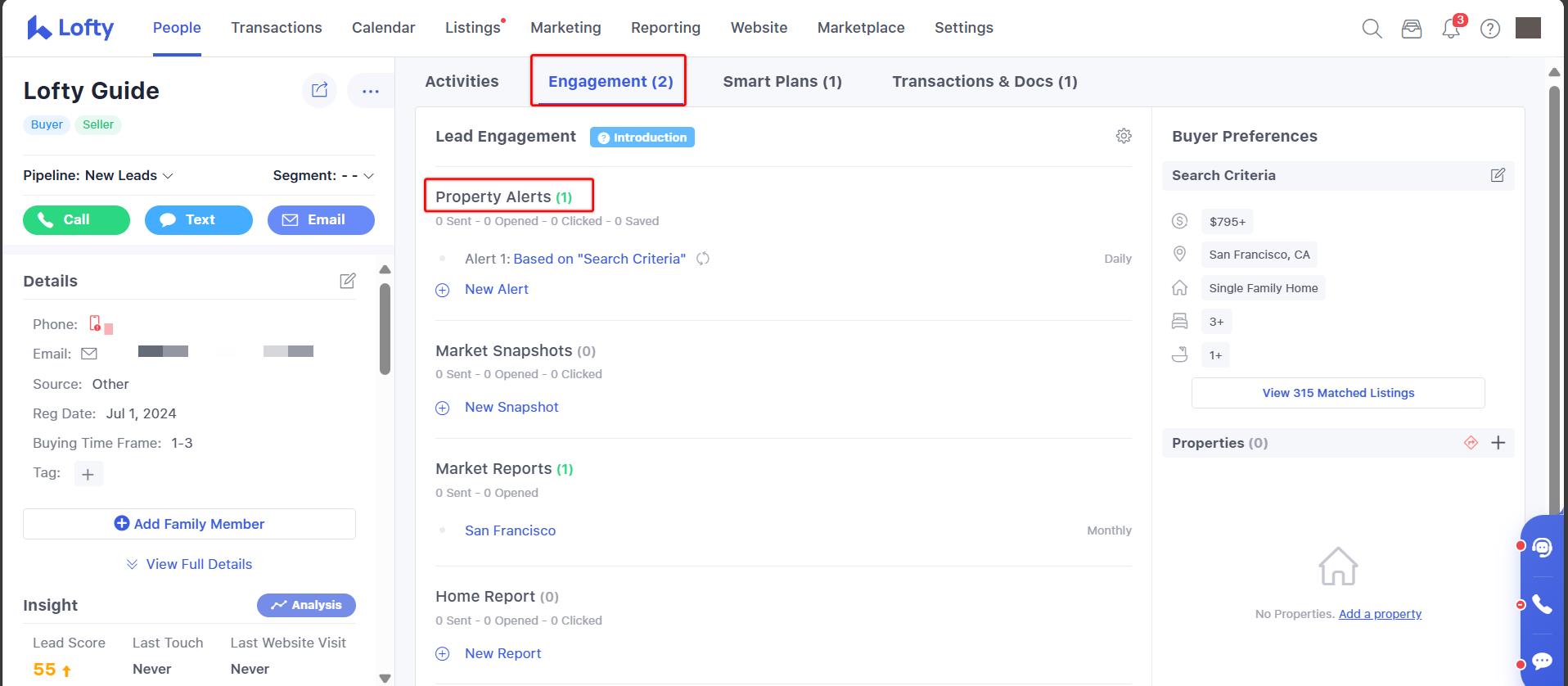Click the Buyer tag
Image resolution: width=1568 pixels, height=686 pixels.
pyautogui.click(x=47, y=124)
